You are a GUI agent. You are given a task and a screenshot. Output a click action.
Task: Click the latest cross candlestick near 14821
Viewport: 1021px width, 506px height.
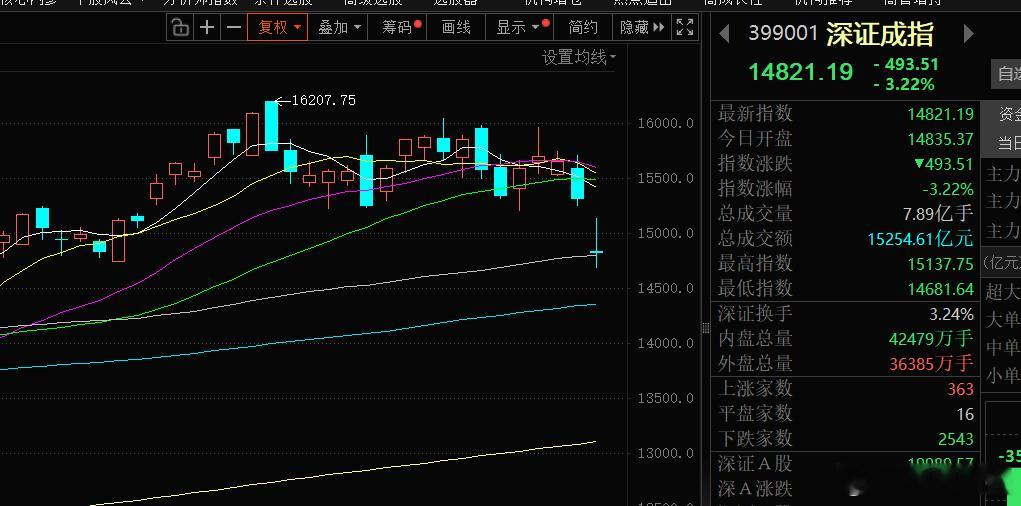tap(596, 251)
